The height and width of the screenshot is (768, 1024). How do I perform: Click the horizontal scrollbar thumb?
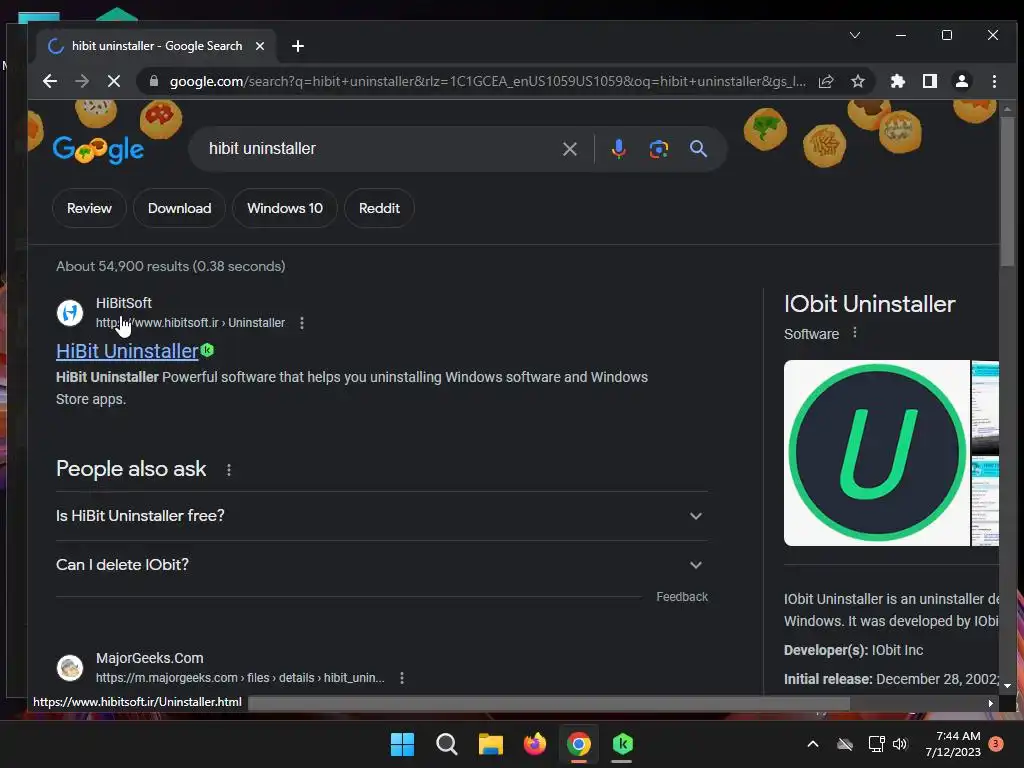pos(549,703)
